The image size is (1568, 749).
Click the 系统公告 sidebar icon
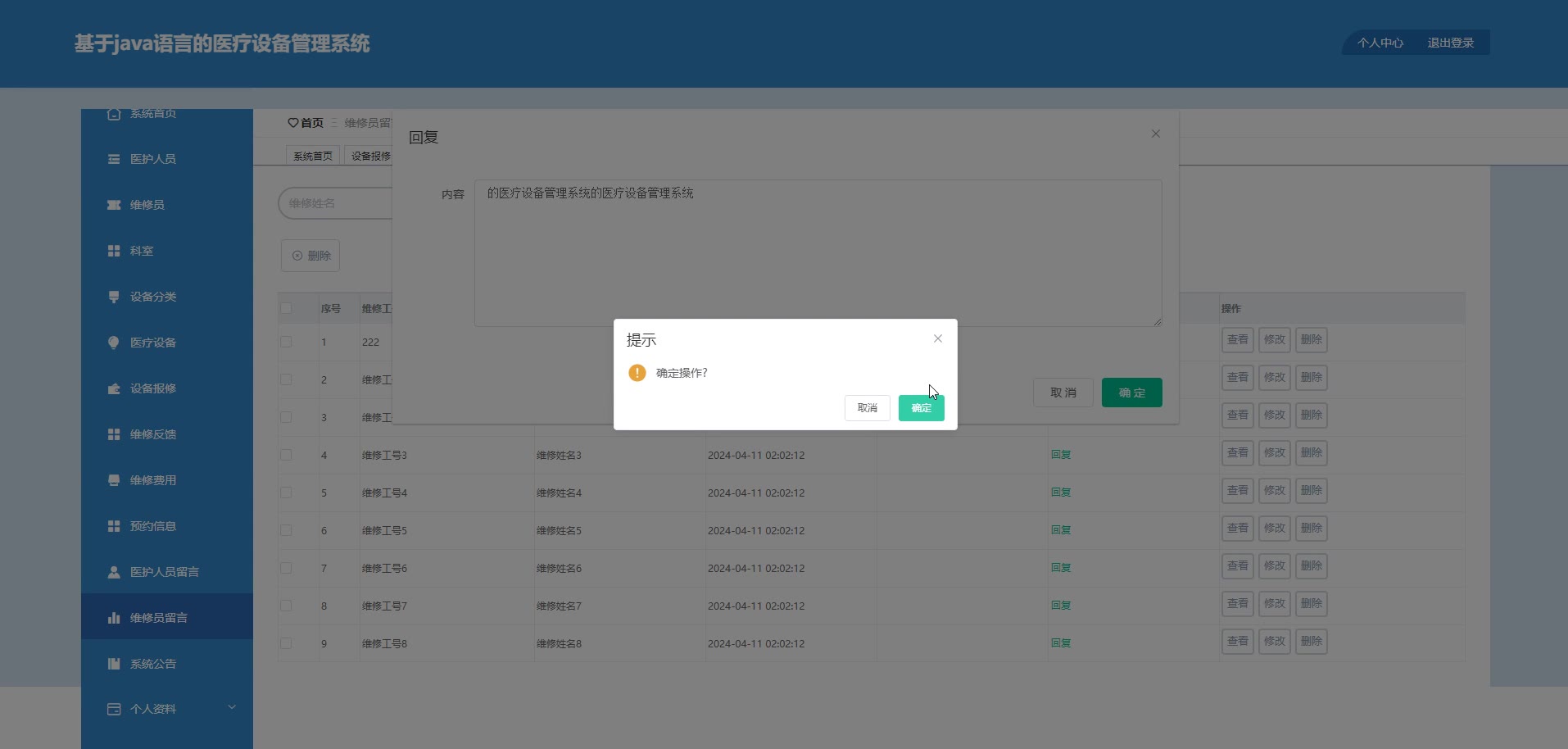114,664
